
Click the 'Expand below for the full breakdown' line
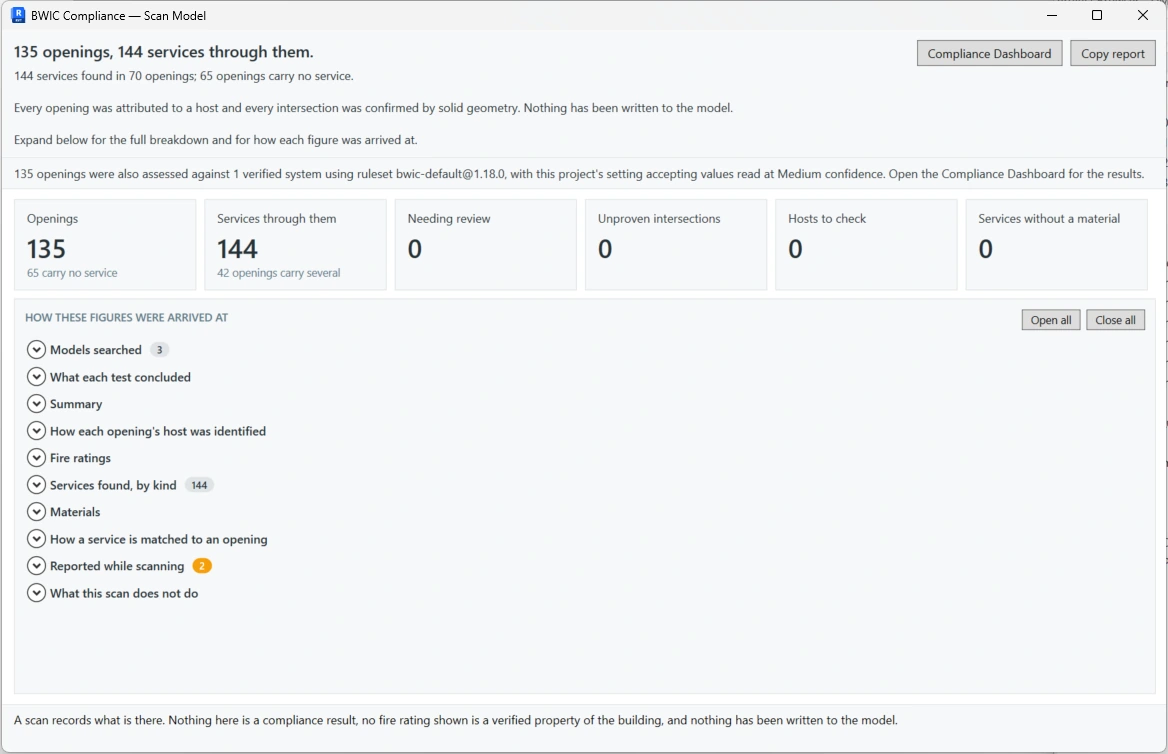pos(216,140)
